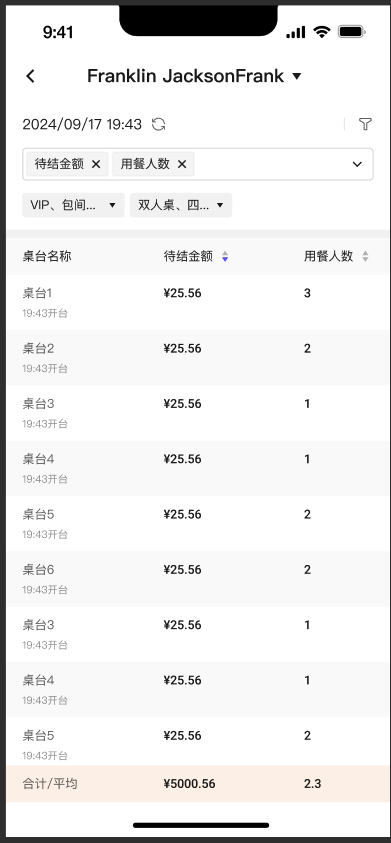This screenshot has width=391, height=843.
Task: Go back using the left chevron arrow
Action: (x=30, y=76)
